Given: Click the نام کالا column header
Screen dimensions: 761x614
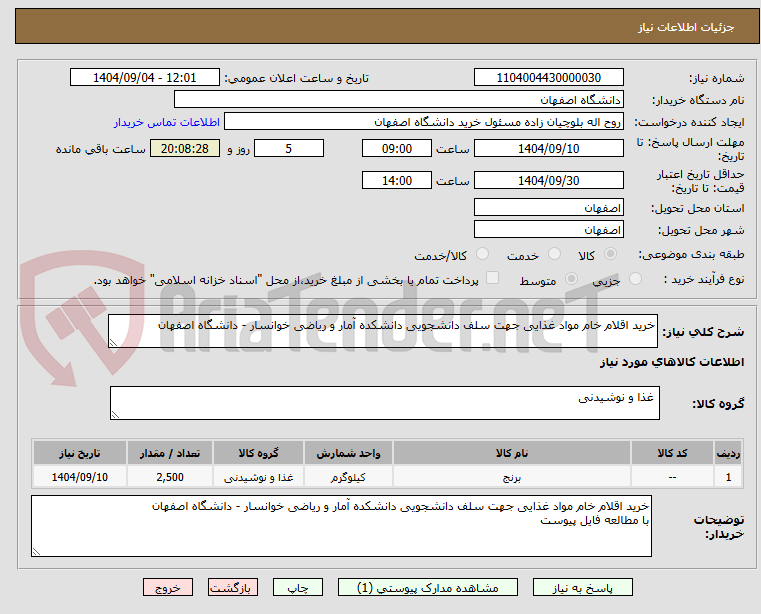Looking at the screenshot, I should point(512,453).
